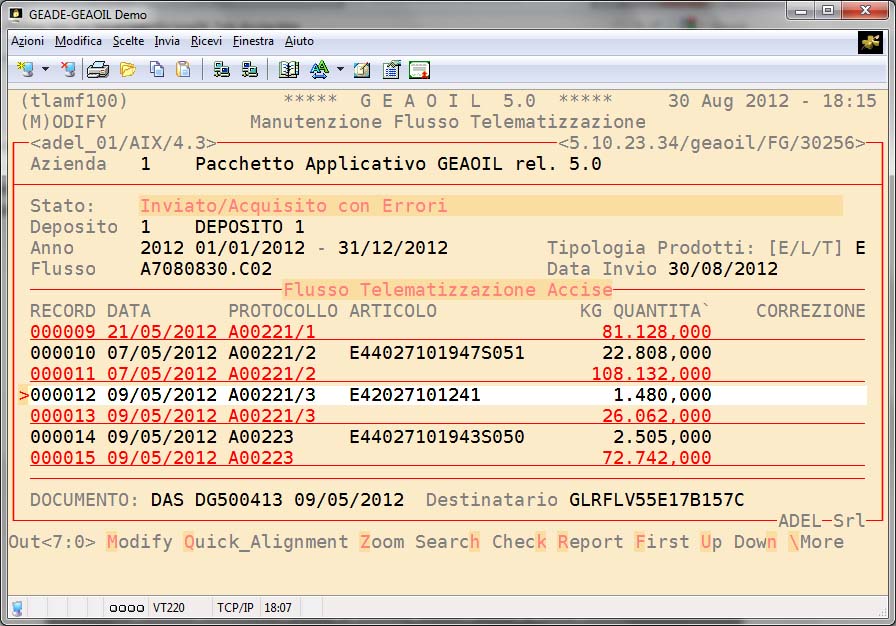Click the certificate icon in toolbar
896x626 pixels.
[419, 70]
